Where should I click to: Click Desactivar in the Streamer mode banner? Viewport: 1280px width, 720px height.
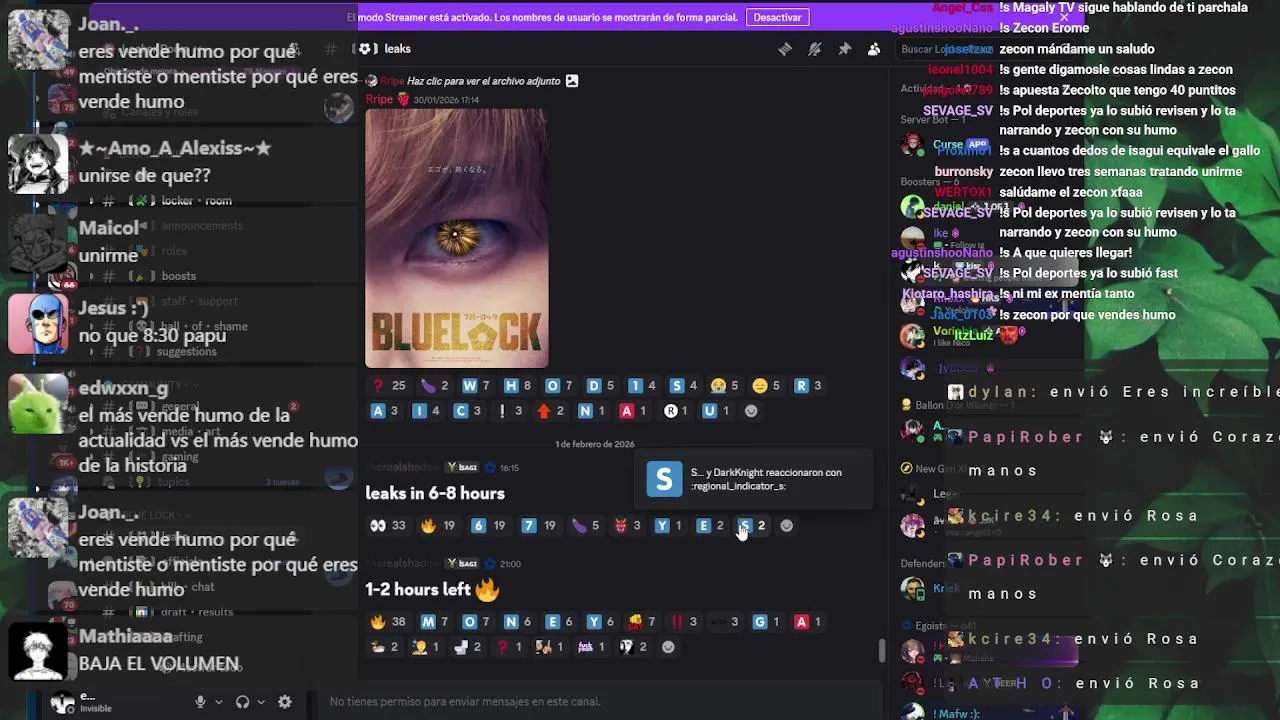point(777,17)
